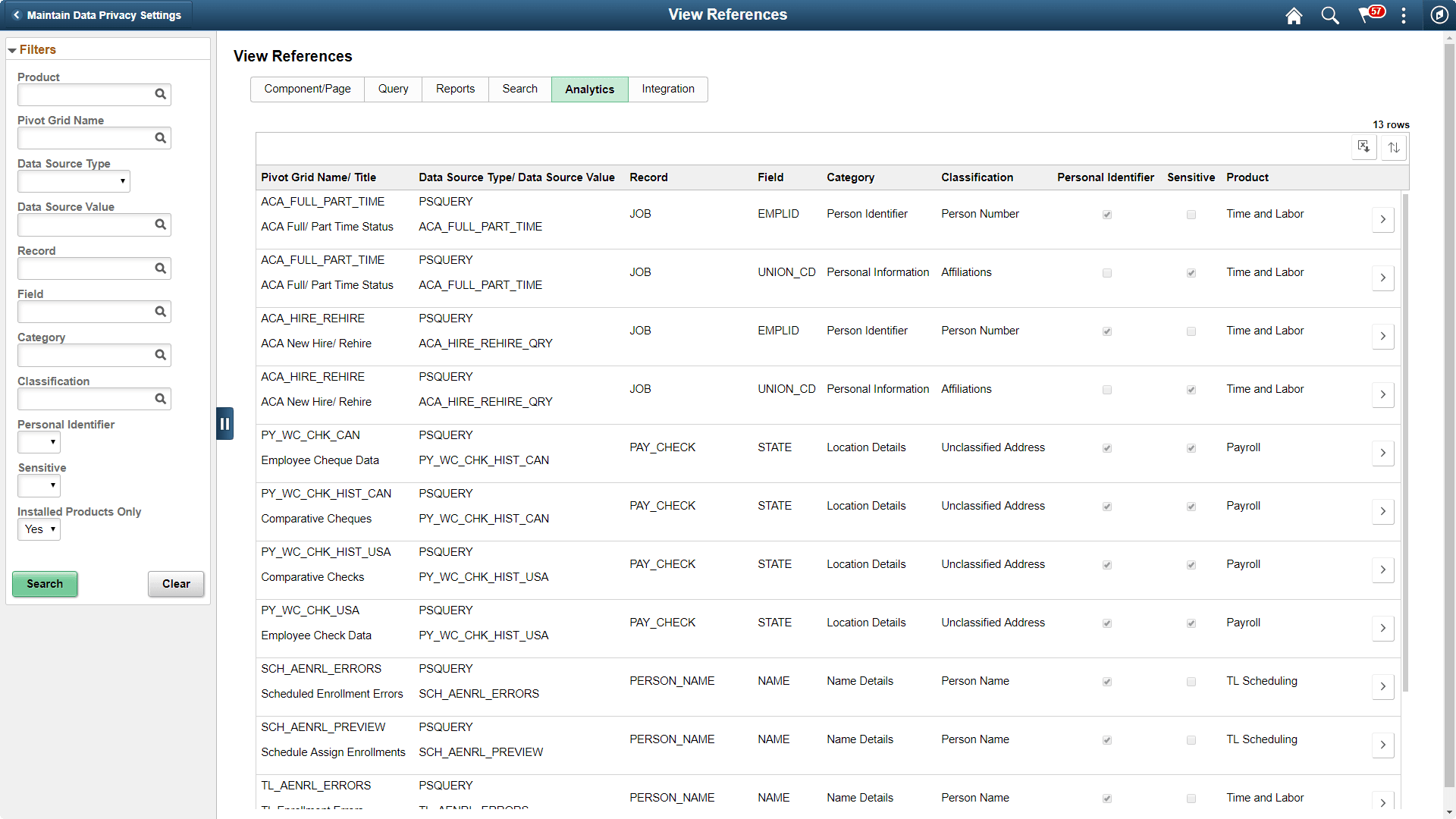The height and width of the screenshot is (819, 1456).
Task: Open the Actions three-dot menu icon
Action: coord(1404,15)
